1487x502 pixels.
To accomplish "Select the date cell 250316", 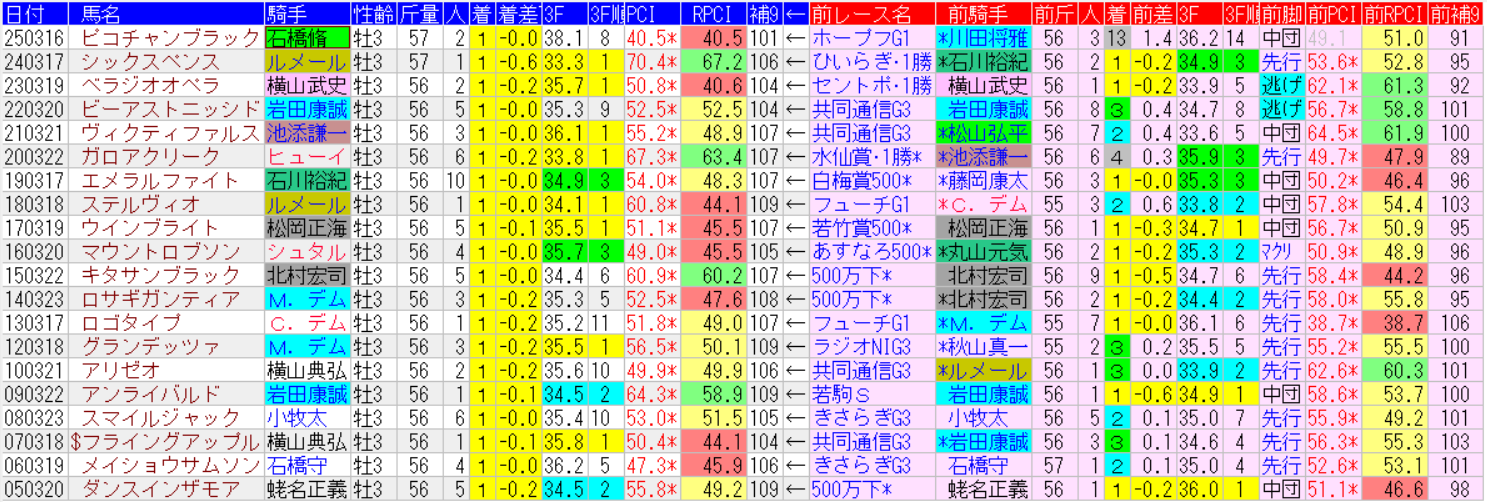I will 34,38.
